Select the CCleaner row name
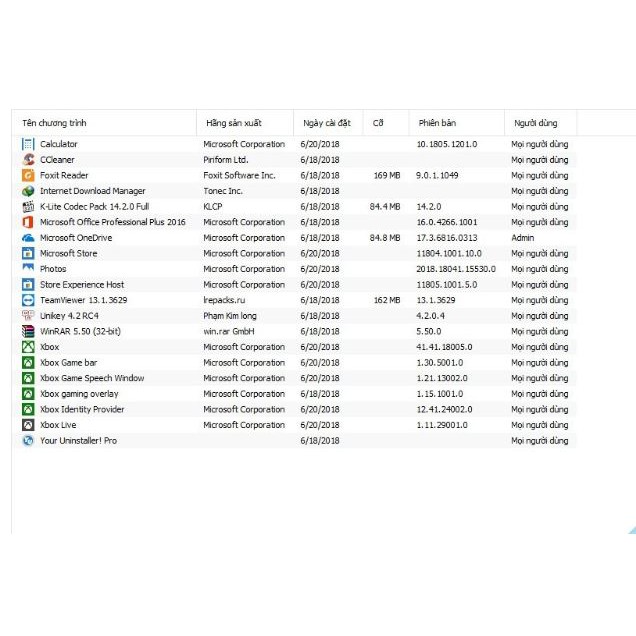636x636 pixels. (57, 160)
